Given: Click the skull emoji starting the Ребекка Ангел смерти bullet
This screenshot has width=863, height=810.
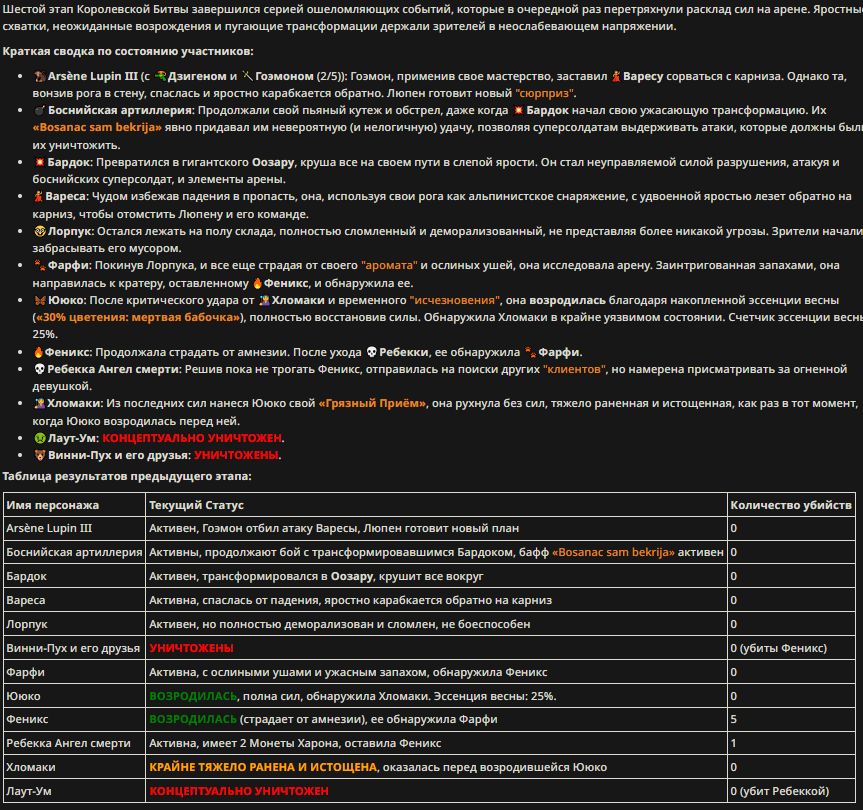Looking at the screenshot, I should coord(40,369).
